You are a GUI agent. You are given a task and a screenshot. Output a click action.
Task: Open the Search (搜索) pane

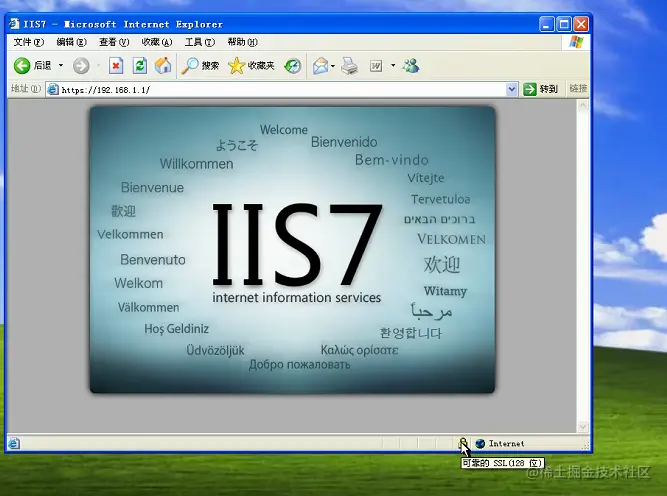(200, 66)
